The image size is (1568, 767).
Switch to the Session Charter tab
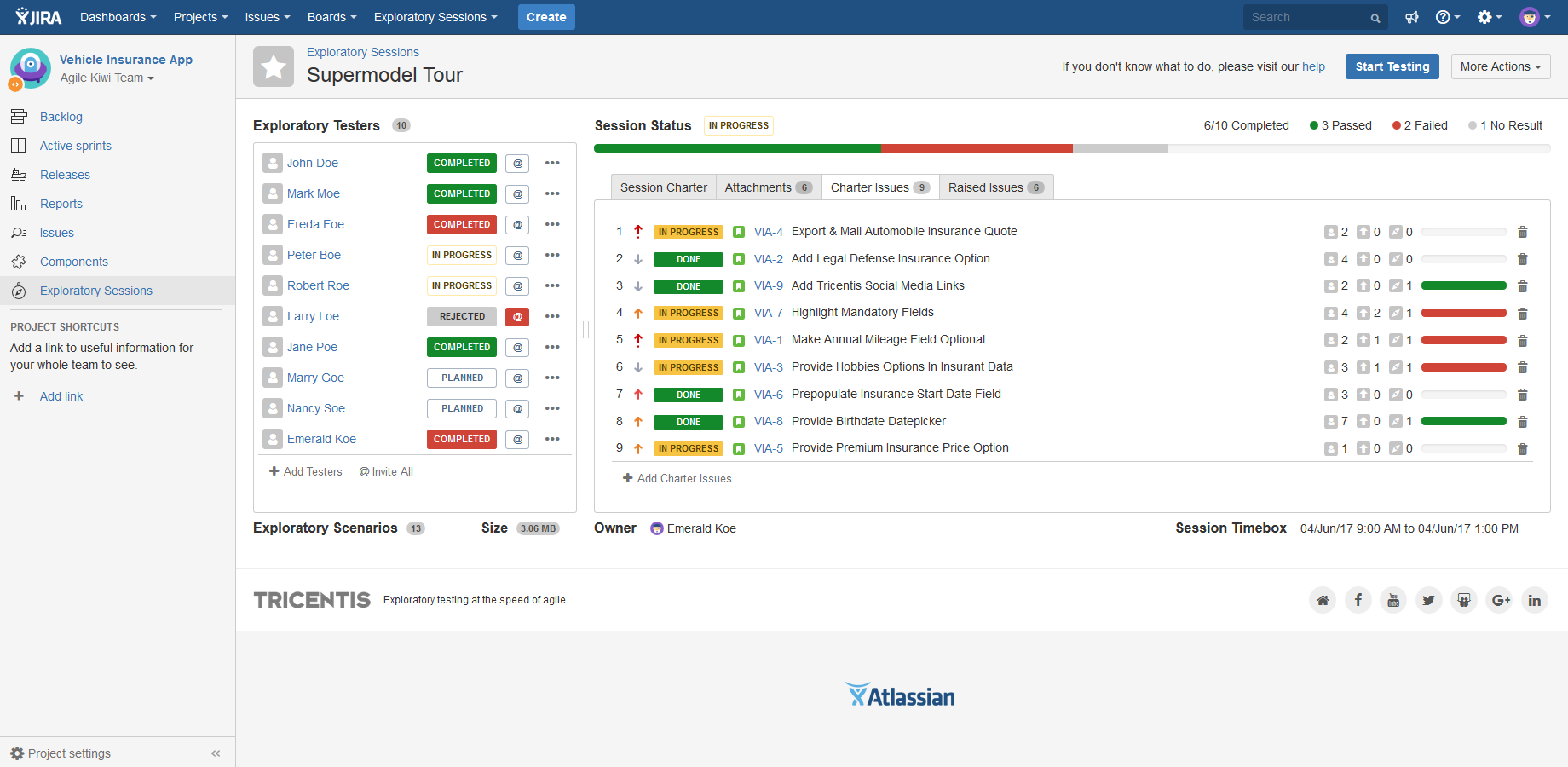(x=664, y=187)
